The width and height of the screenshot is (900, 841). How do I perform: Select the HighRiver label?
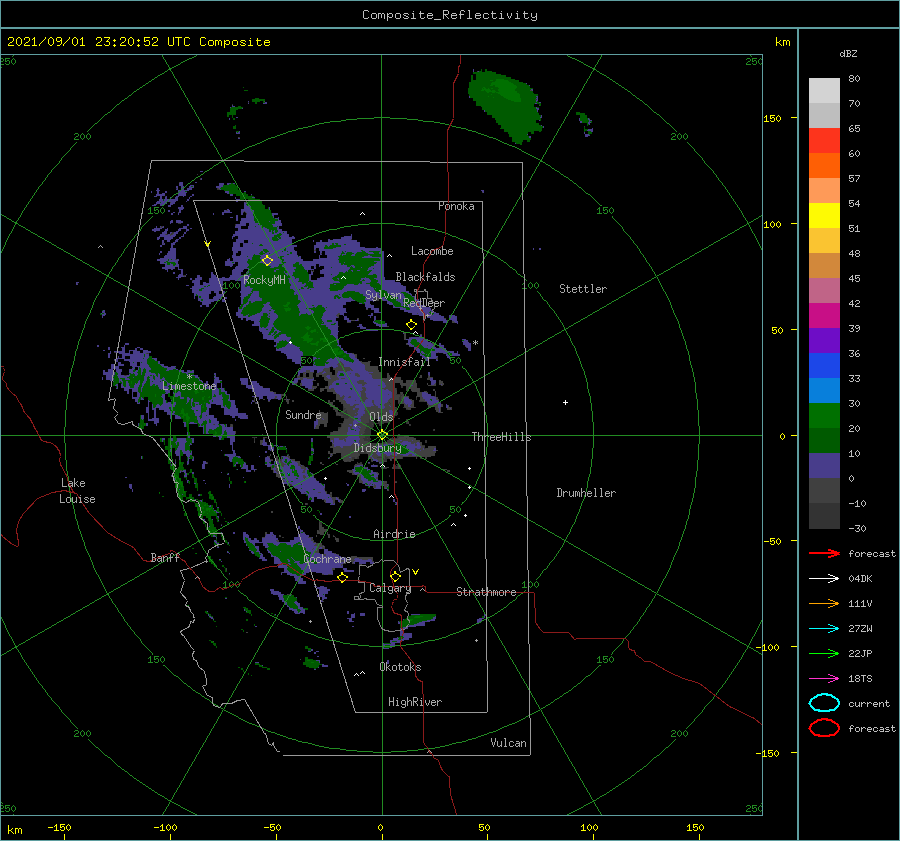pos(415,702)
